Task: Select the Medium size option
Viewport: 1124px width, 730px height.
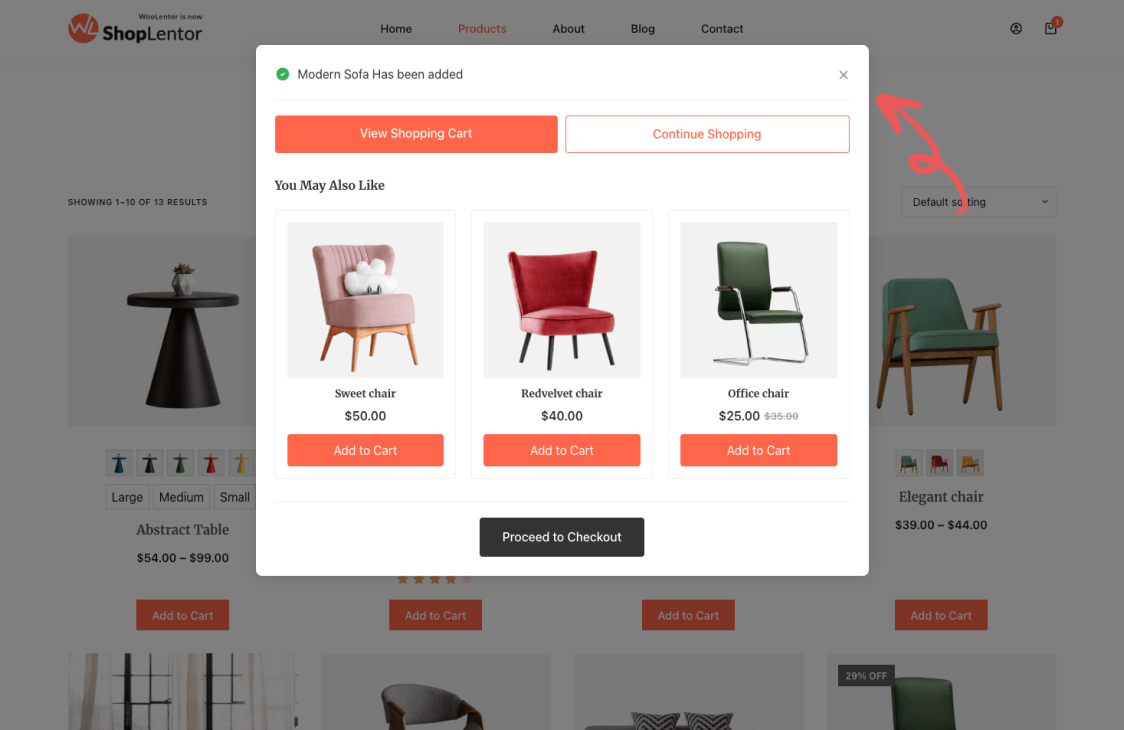Action: tap(181, 497)
